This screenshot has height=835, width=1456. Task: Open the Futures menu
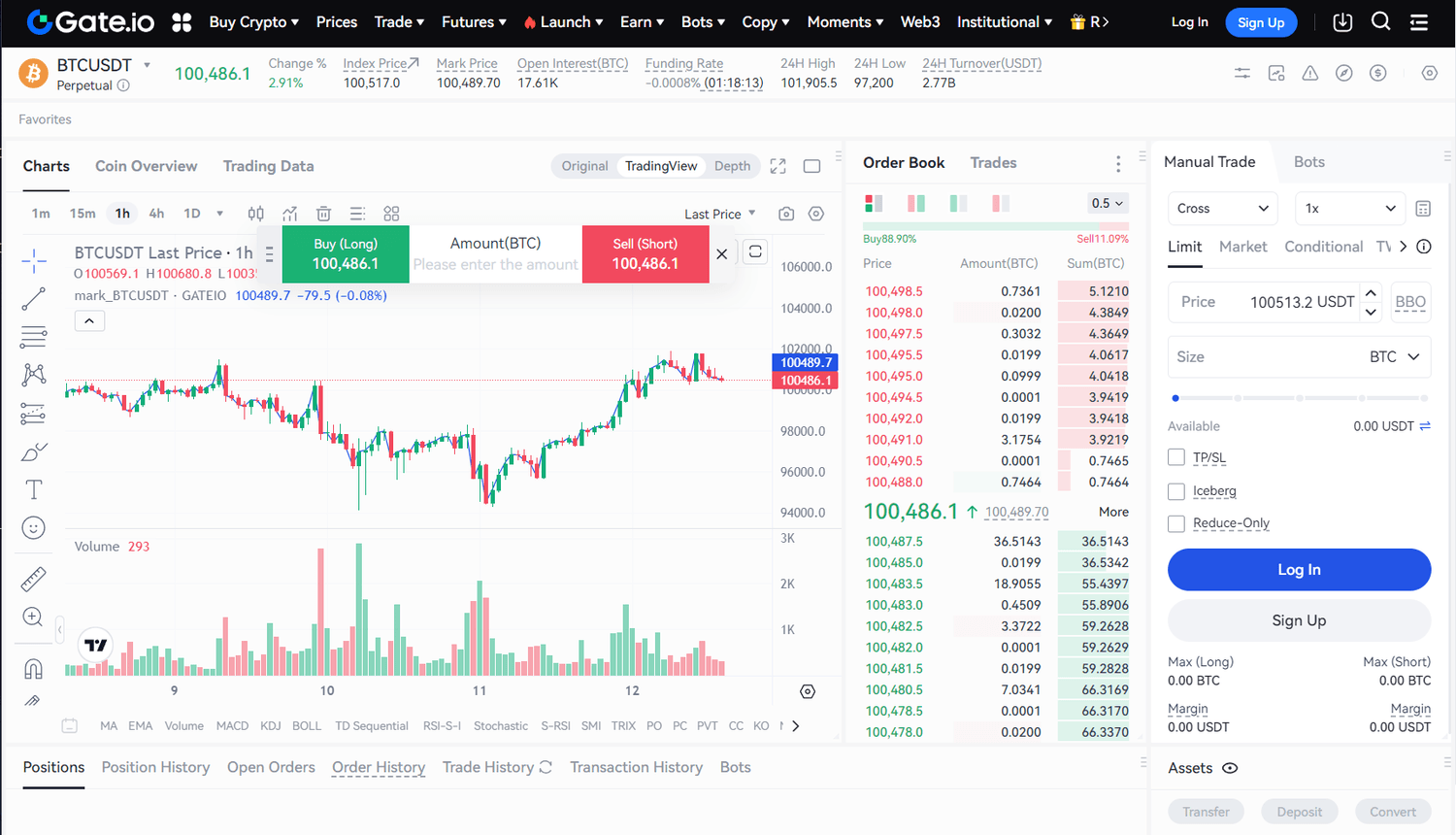(x=474, y=21)
